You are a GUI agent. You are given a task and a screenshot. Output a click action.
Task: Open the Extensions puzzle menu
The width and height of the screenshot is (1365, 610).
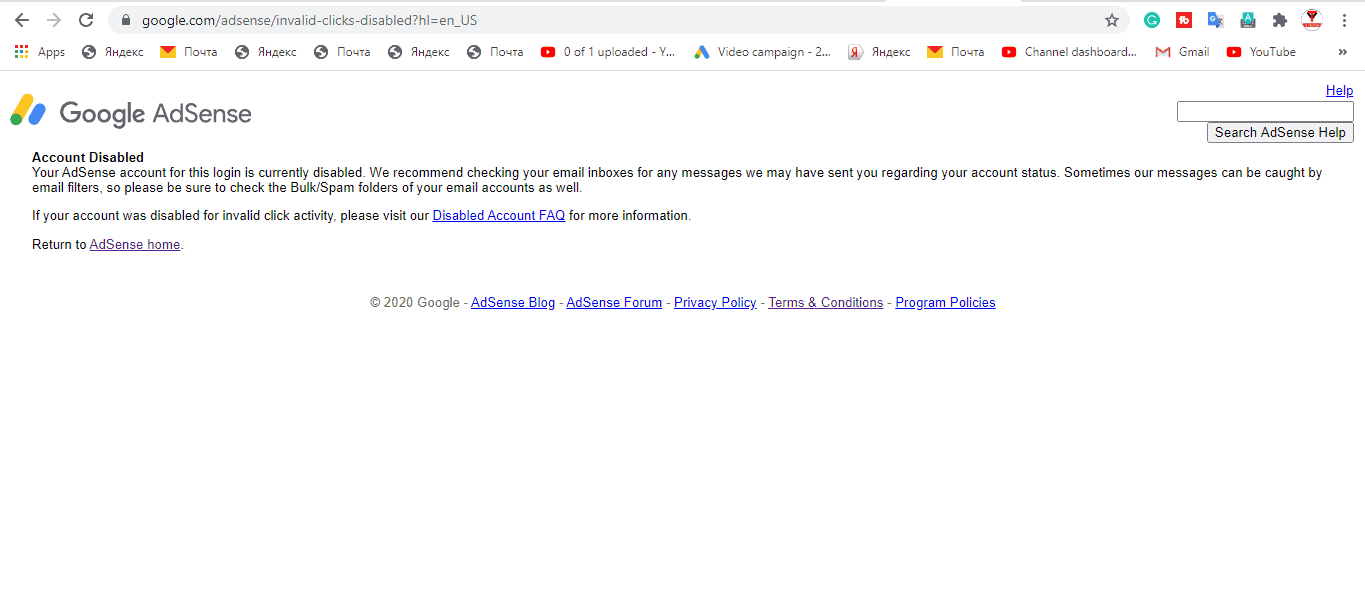point(1279,20)
